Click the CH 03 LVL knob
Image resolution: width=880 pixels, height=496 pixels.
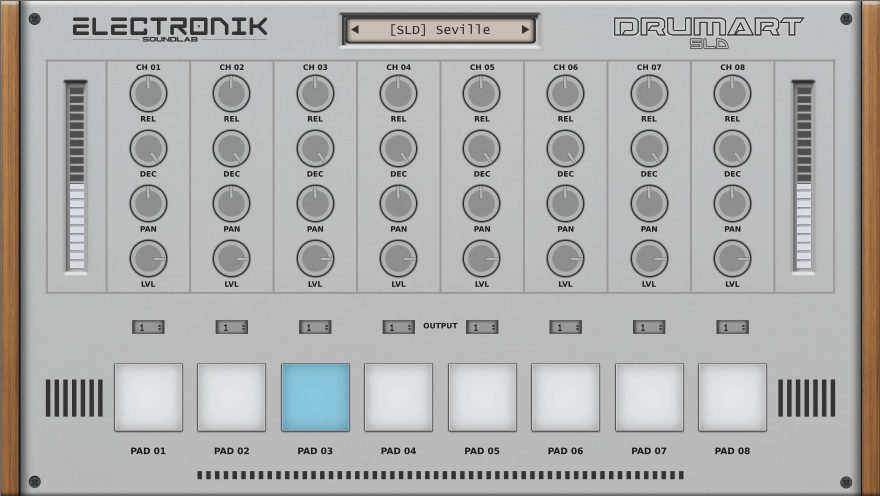(315, 259)
